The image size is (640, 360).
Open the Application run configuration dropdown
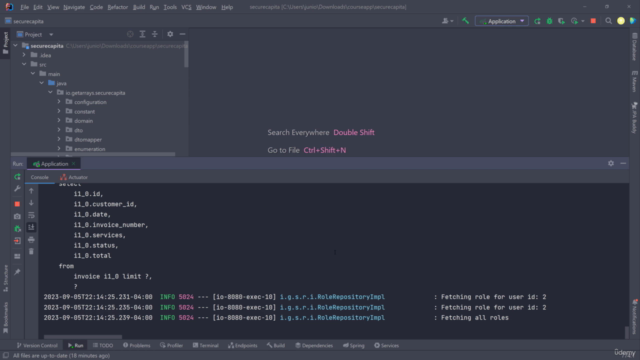point(502,21)
